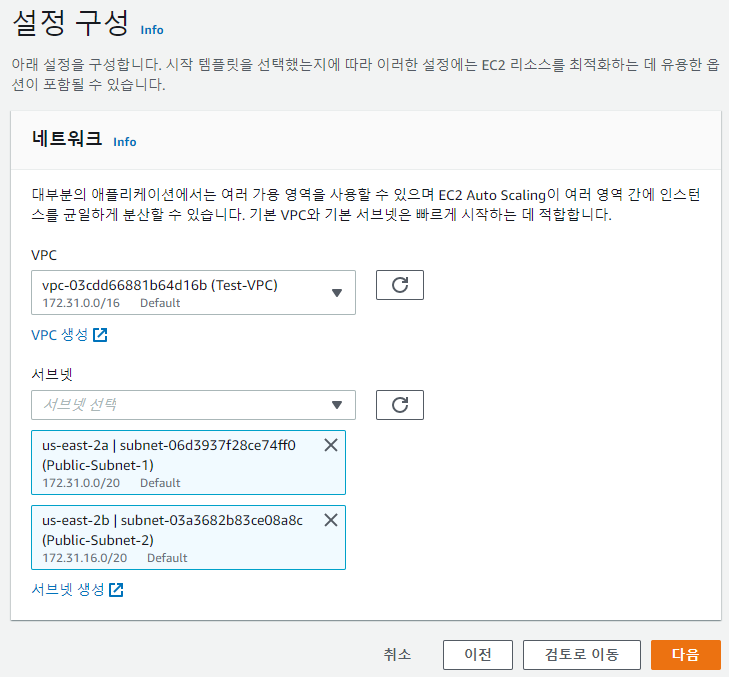The image size is (729, 677).
Task: Remove the us-east-2a Public-Subnet-1 selection
Action: click(x=331, y=445)
